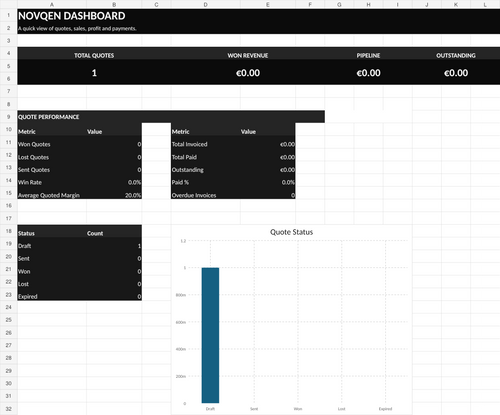500x415 pixels.
Task: Select the "Won Quotes" metric label
Action: 34,144
